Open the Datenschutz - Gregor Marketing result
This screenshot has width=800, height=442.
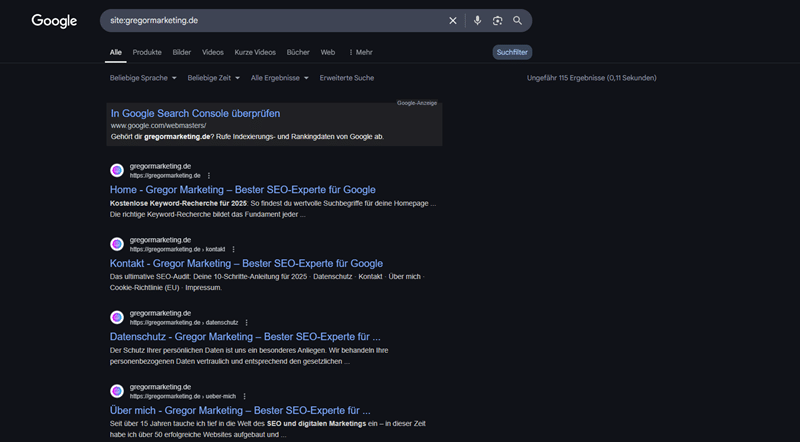[x=245, y=337]
